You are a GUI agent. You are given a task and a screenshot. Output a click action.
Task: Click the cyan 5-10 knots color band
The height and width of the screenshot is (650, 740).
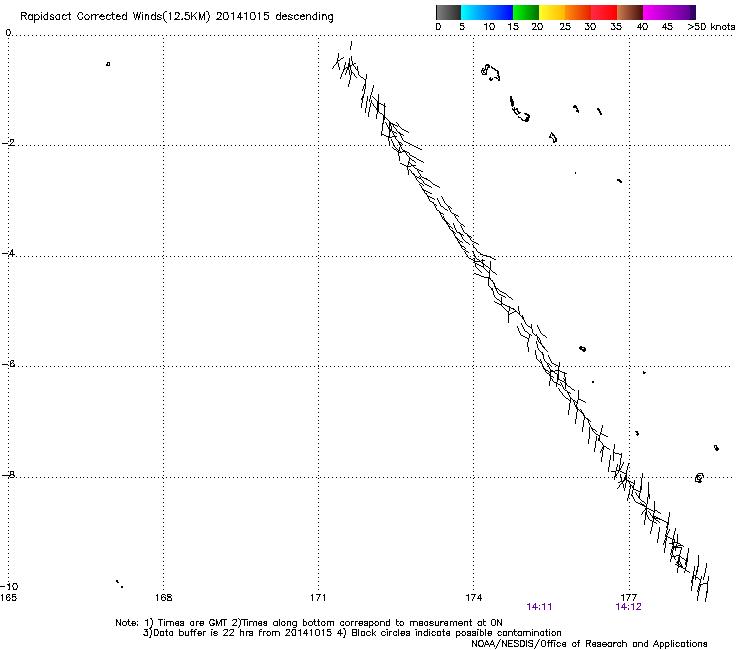[x=474, y=12]
